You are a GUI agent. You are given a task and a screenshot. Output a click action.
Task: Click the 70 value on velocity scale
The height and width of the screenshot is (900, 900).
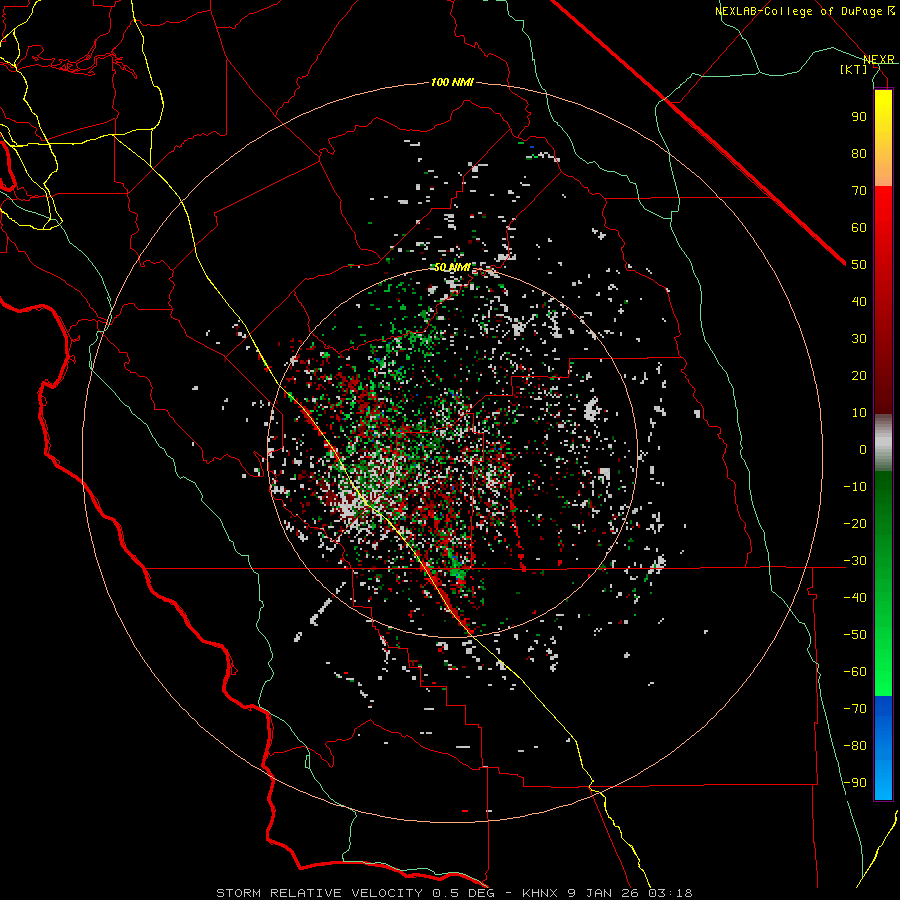pos(859,191)
